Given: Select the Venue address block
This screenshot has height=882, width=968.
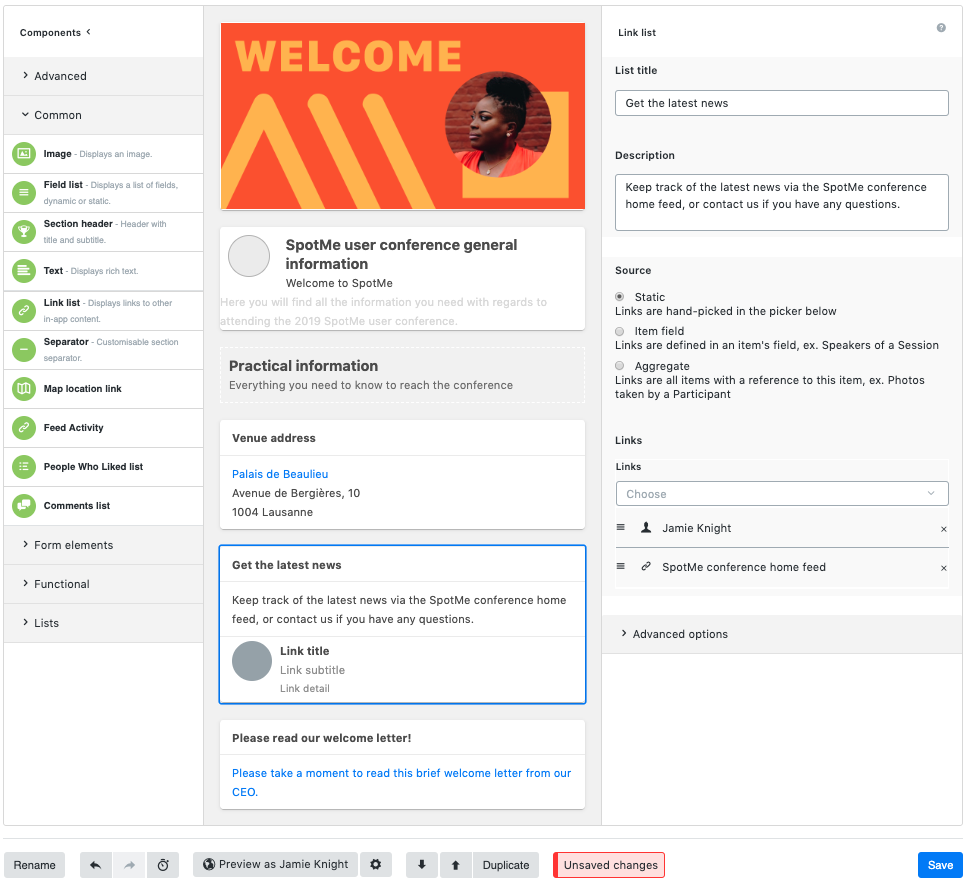Looking at the screenshot, I should click(403, 475).
